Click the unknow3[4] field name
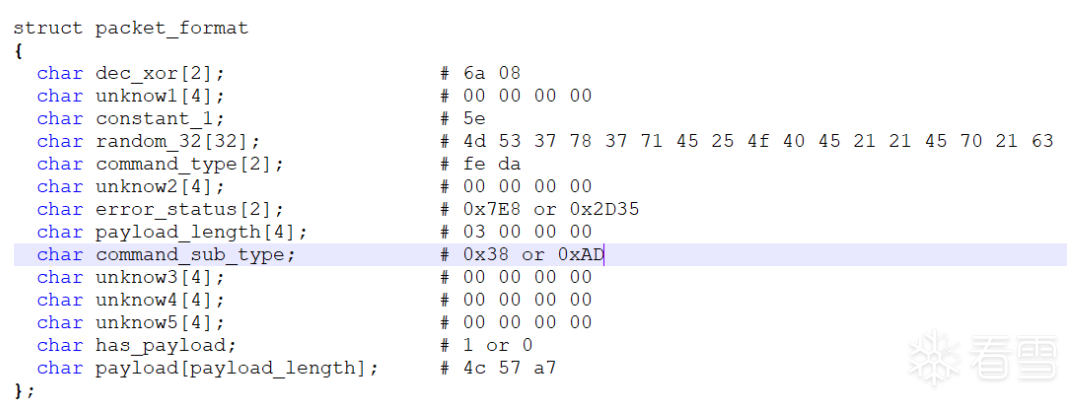The height and width of the screenshot is (410, 1079). [x=160, y=277]
